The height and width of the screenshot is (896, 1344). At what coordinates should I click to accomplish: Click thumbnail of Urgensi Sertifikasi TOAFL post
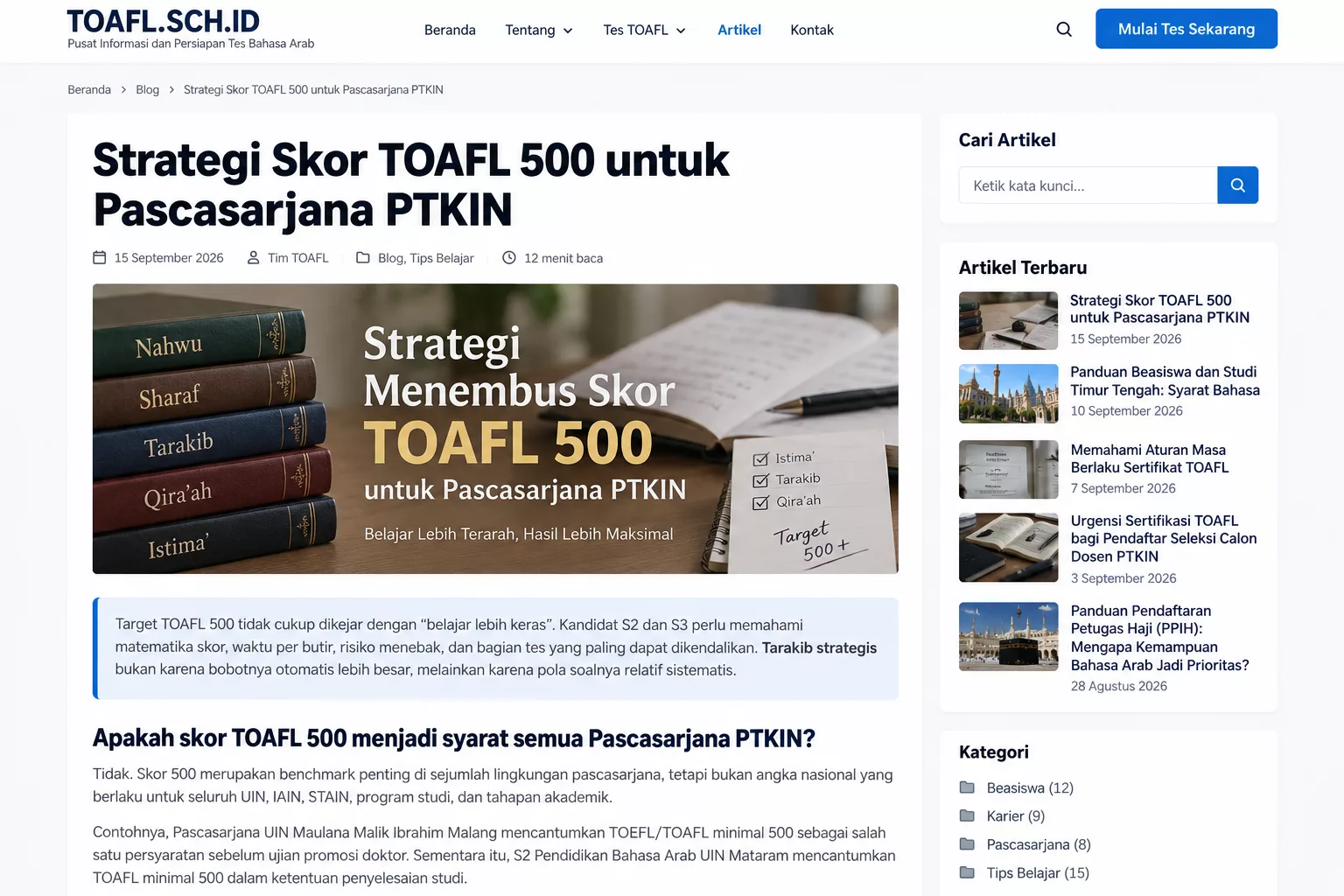coord(1009,548)
